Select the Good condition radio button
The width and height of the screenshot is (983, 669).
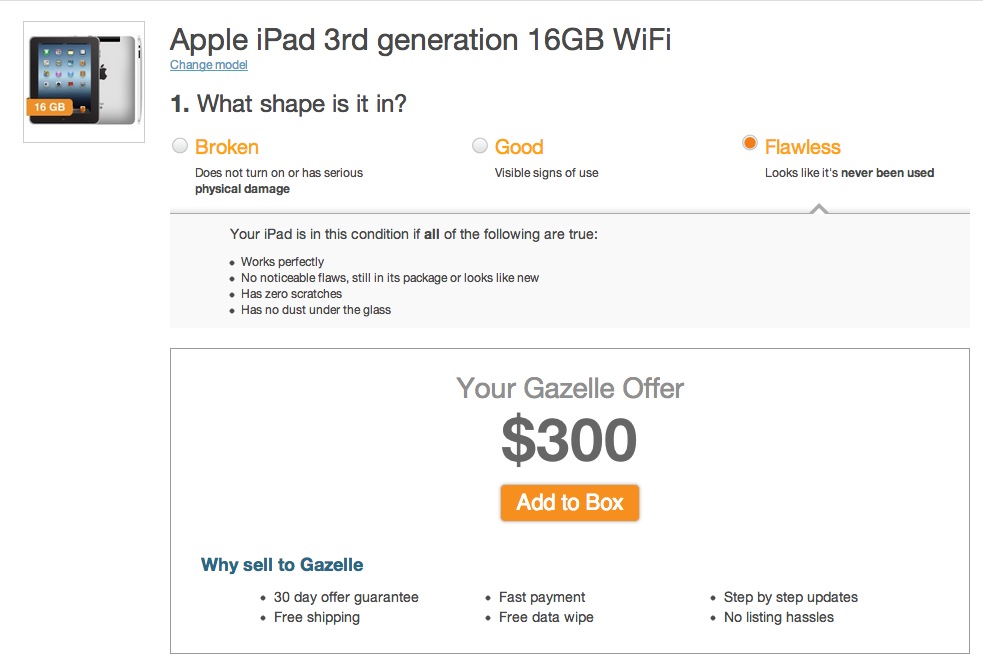(480, 145)
